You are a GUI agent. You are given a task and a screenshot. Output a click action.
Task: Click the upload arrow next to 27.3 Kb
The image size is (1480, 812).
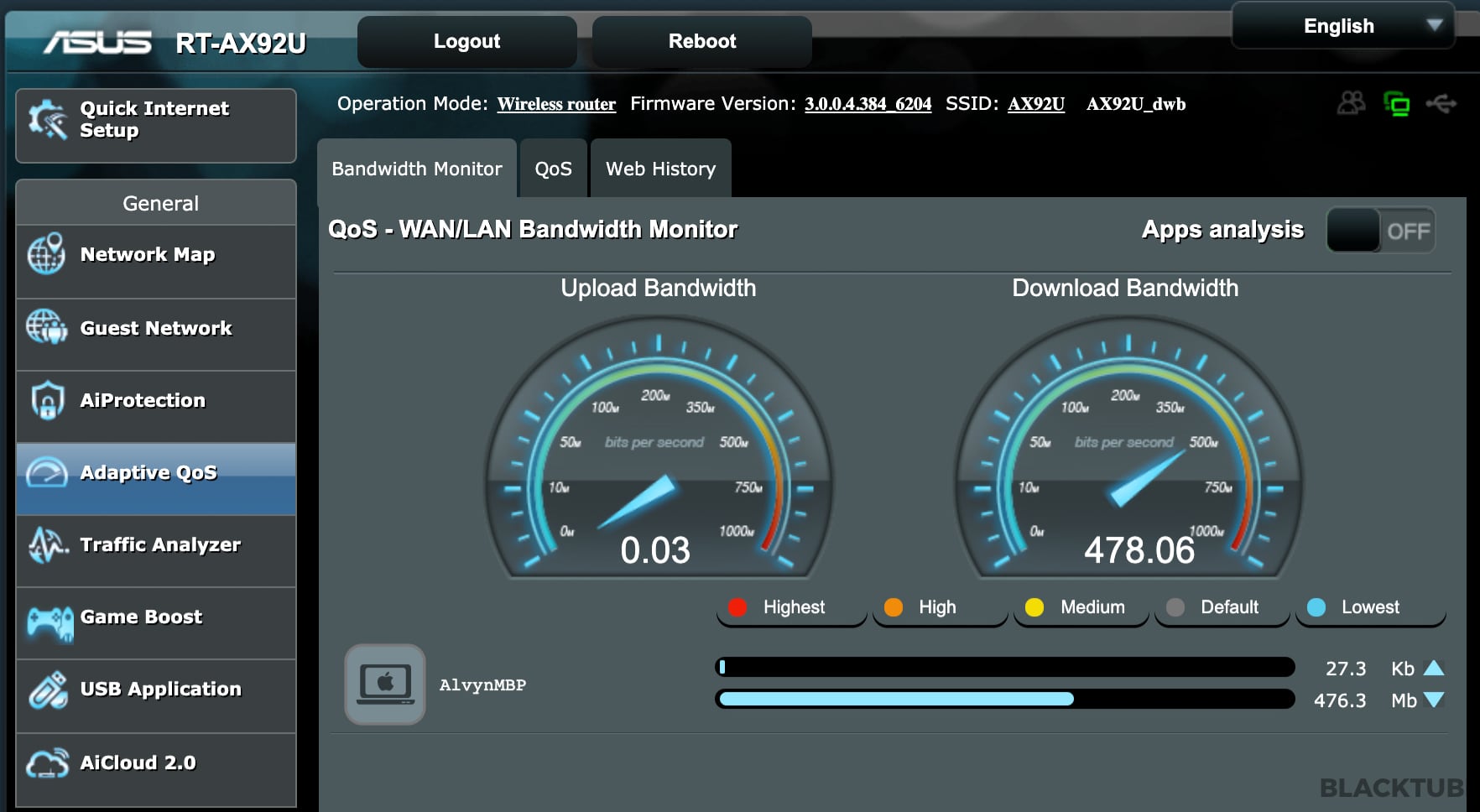[x=1434, y=669]
